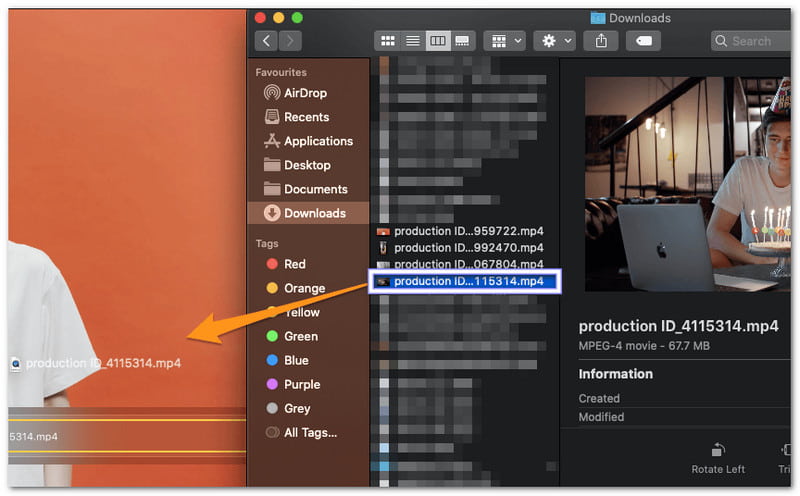The image size is (800, 496).
Task: Click the Edit Tags toolbar icon
Action: click(x=645, y=41)
